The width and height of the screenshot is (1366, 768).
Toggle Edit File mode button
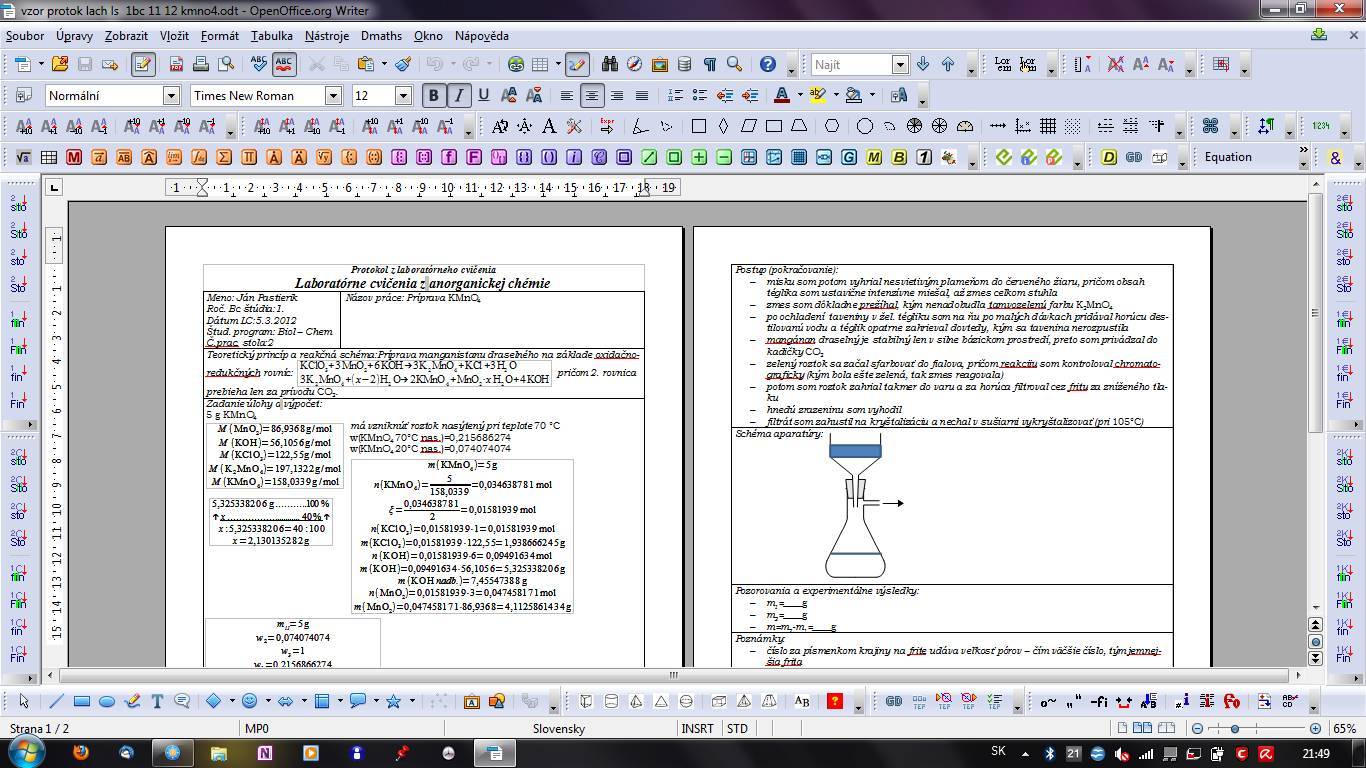(x=143, y=64)
